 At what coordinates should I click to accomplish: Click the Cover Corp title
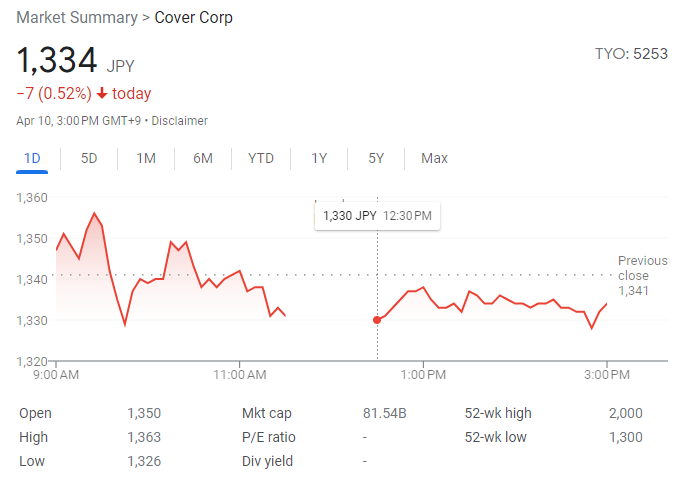pos(193,18)
